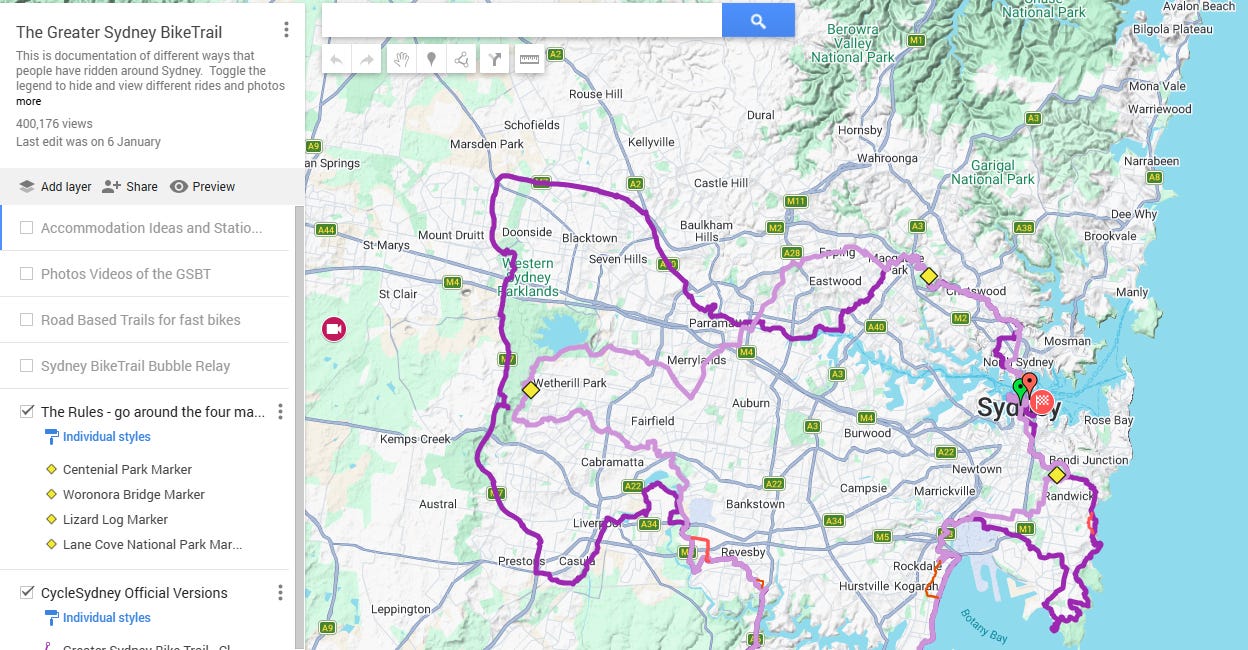Open Individual styles for The Rules layer
Screen dimensions: 1248x650
tap(106, 437)
